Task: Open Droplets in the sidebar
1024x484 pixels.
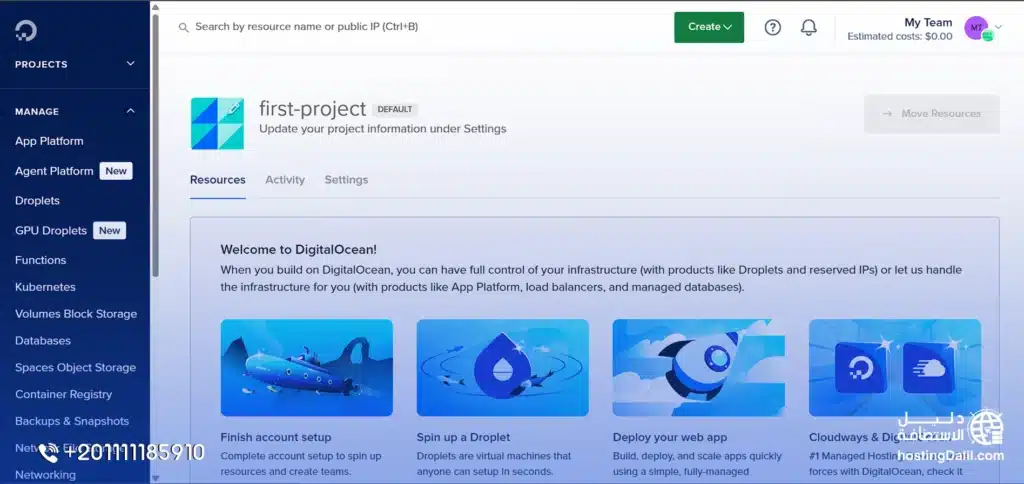Action: (x=37, y=200)
